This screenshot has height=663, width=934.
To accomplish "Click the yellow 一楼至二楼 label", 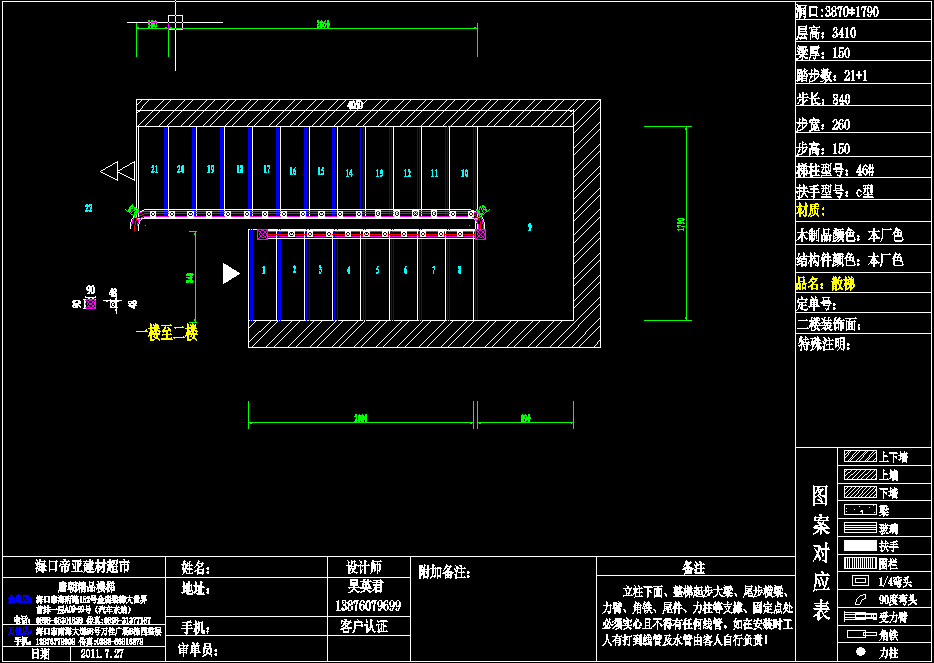I will 167,334.
